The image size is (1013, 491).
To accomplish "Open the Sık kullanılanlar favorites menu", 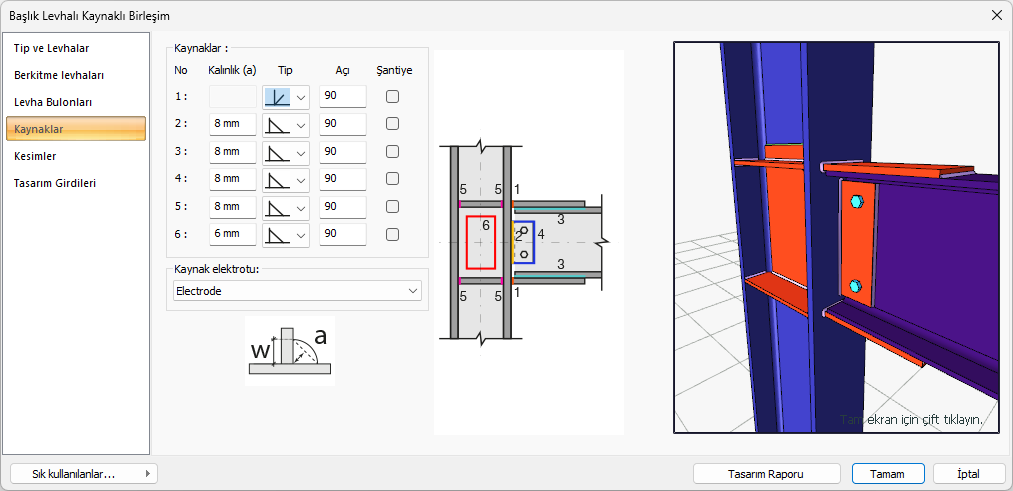I will tap(83, 474).
